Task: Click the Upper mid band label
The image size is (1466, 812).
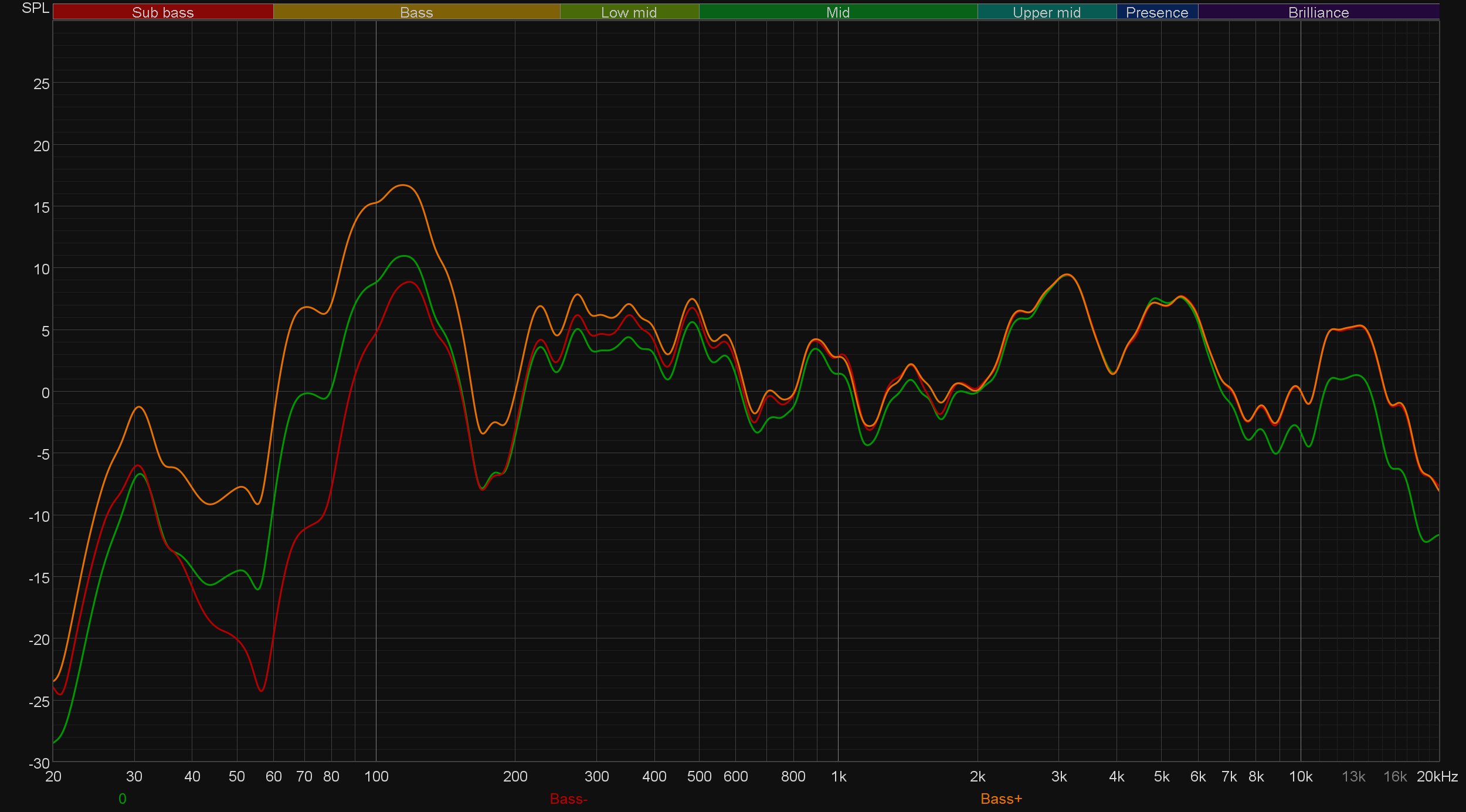Action: [x=1046, y=12]
